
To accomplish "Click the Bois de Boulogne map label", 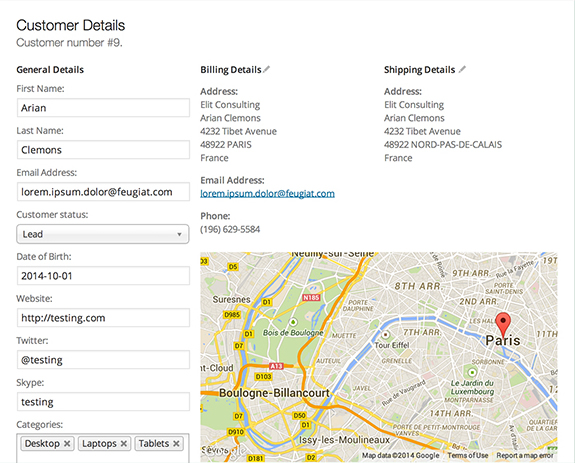I will point(293,332).
